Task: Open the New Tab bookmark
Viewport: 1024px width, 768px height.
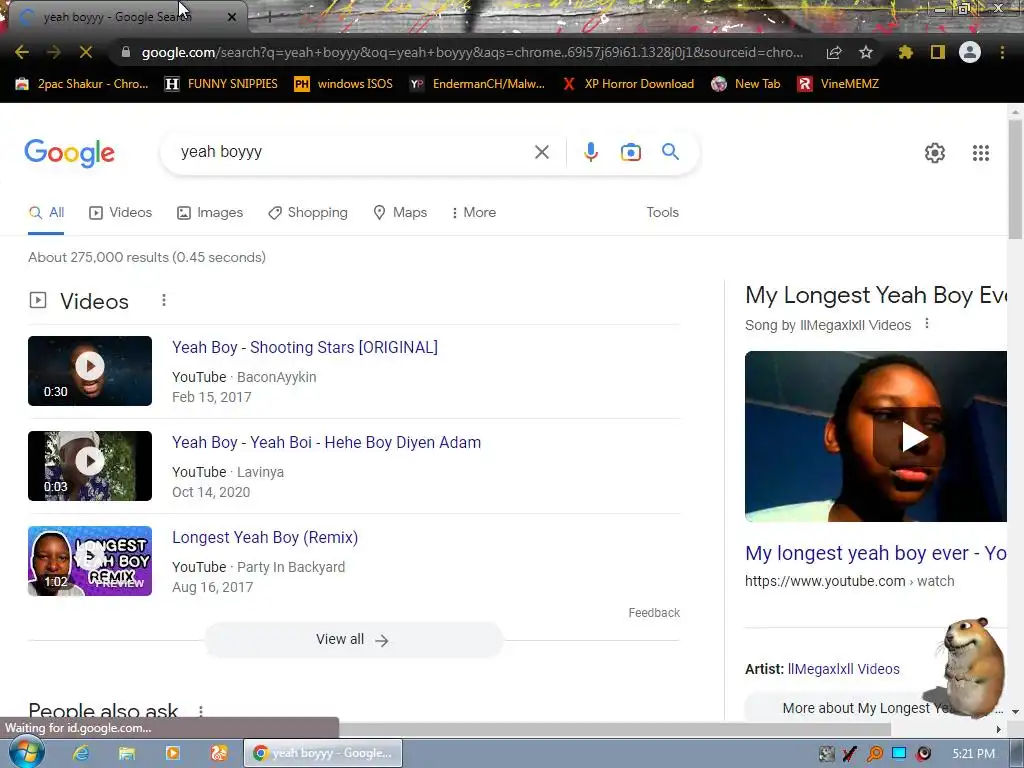Action: (746, 84)
